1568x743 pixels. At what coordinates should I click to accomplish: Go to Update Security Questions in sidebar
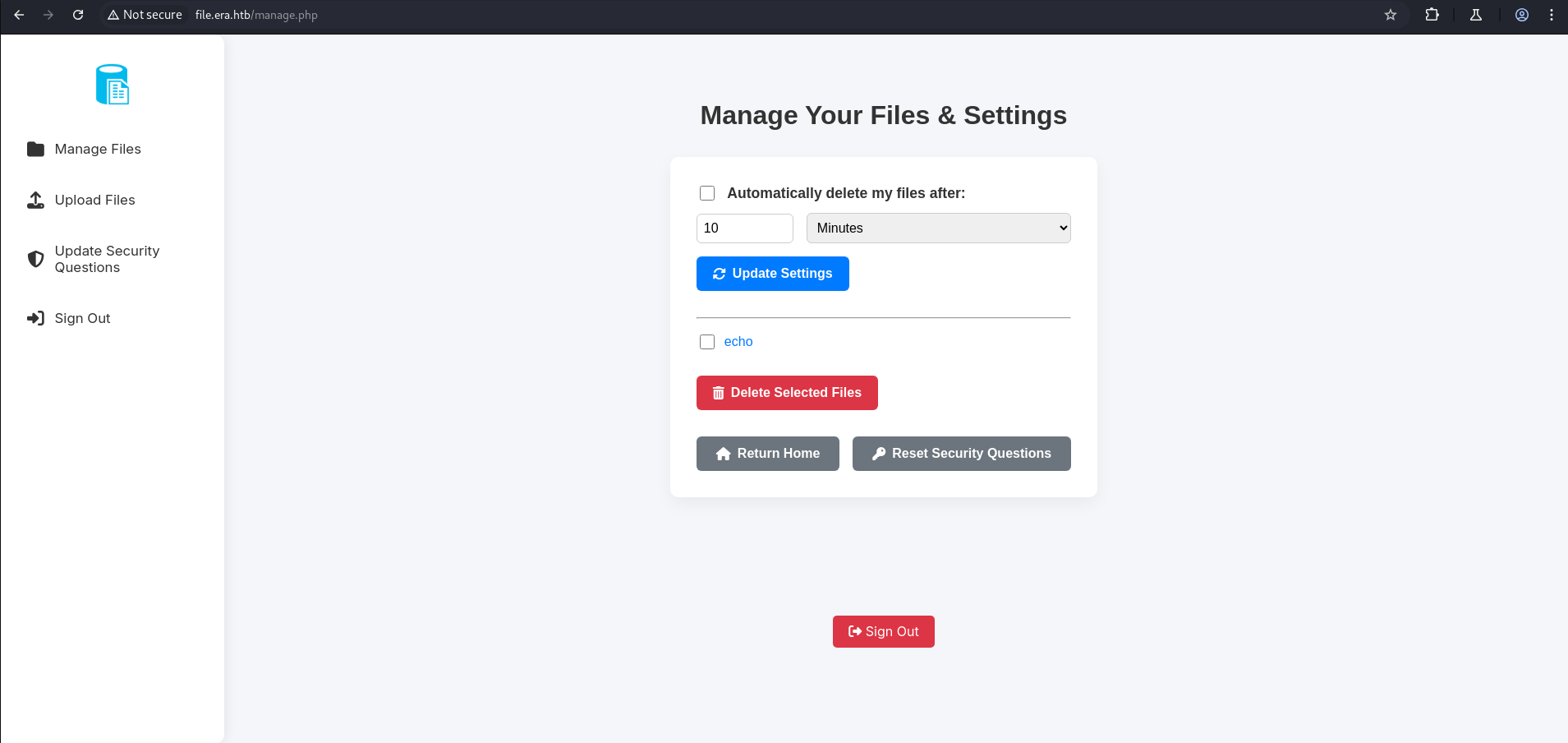point(107,259)
